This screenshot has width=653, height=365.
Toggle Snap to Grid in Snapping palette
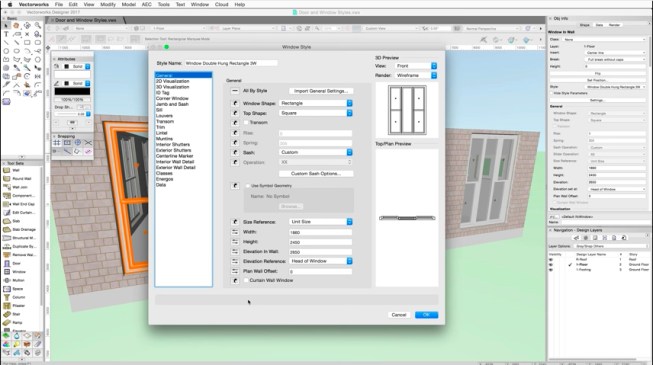pos(57,142)
